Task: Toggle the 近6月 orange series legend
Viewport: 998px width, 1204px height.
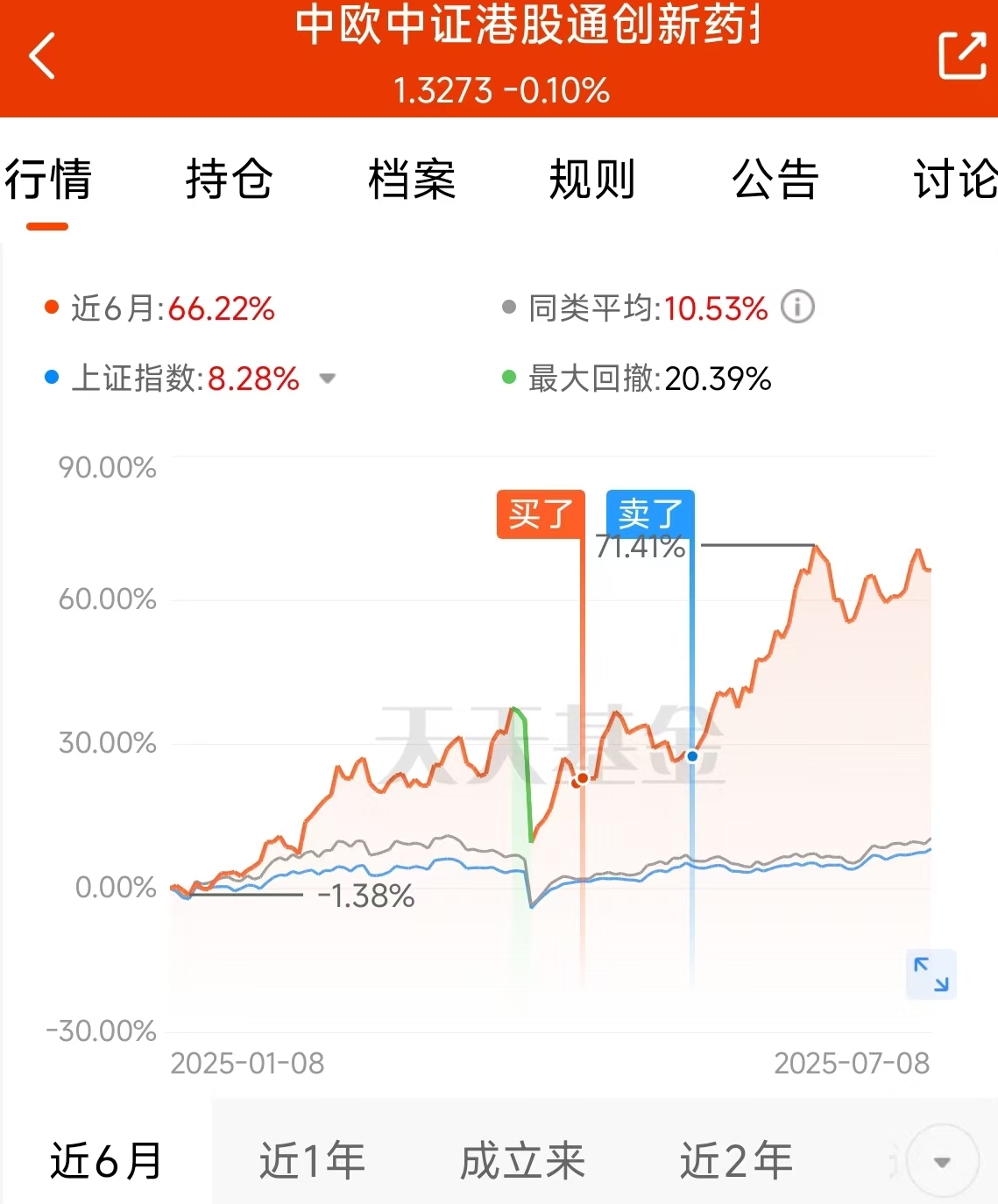Action: [159, 308]
